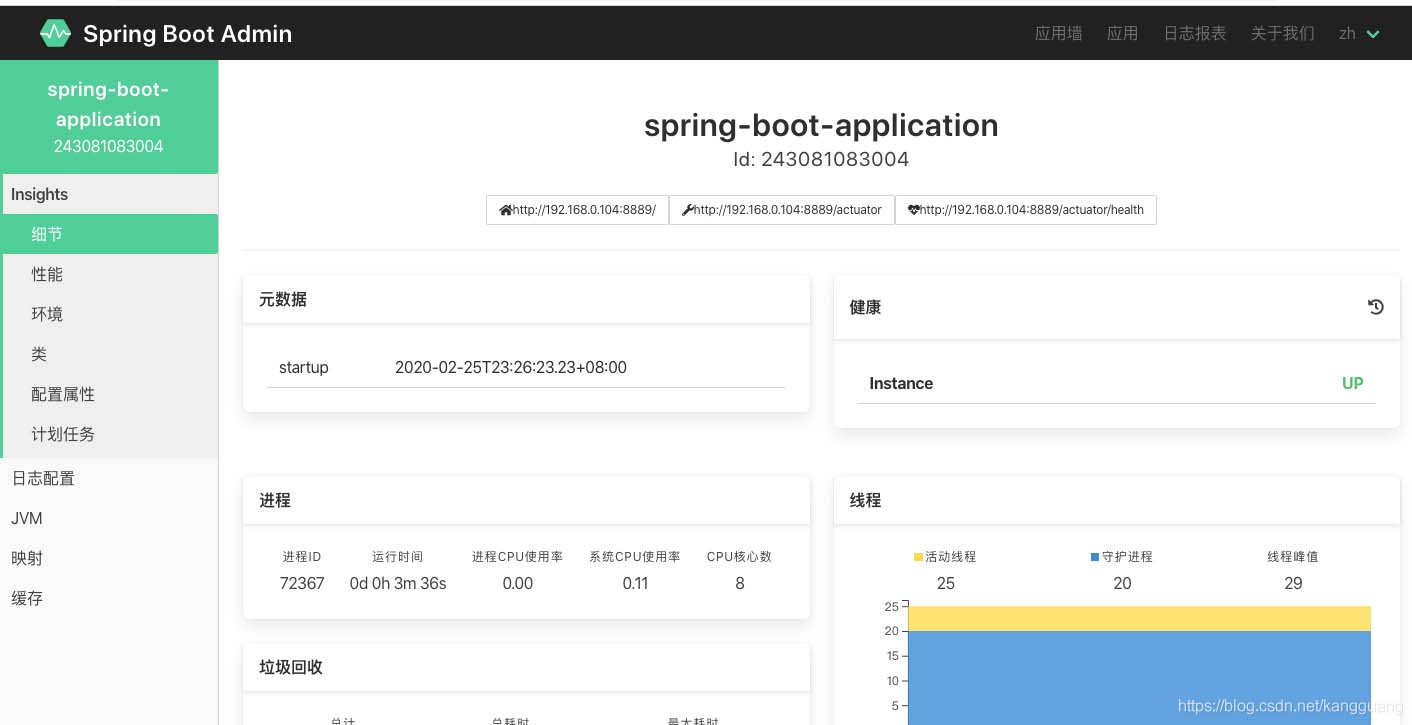The width and height of the screenshot is (1412, 725).
Task: Click the heartbeat icon health link
Action: click(1025, 210)
